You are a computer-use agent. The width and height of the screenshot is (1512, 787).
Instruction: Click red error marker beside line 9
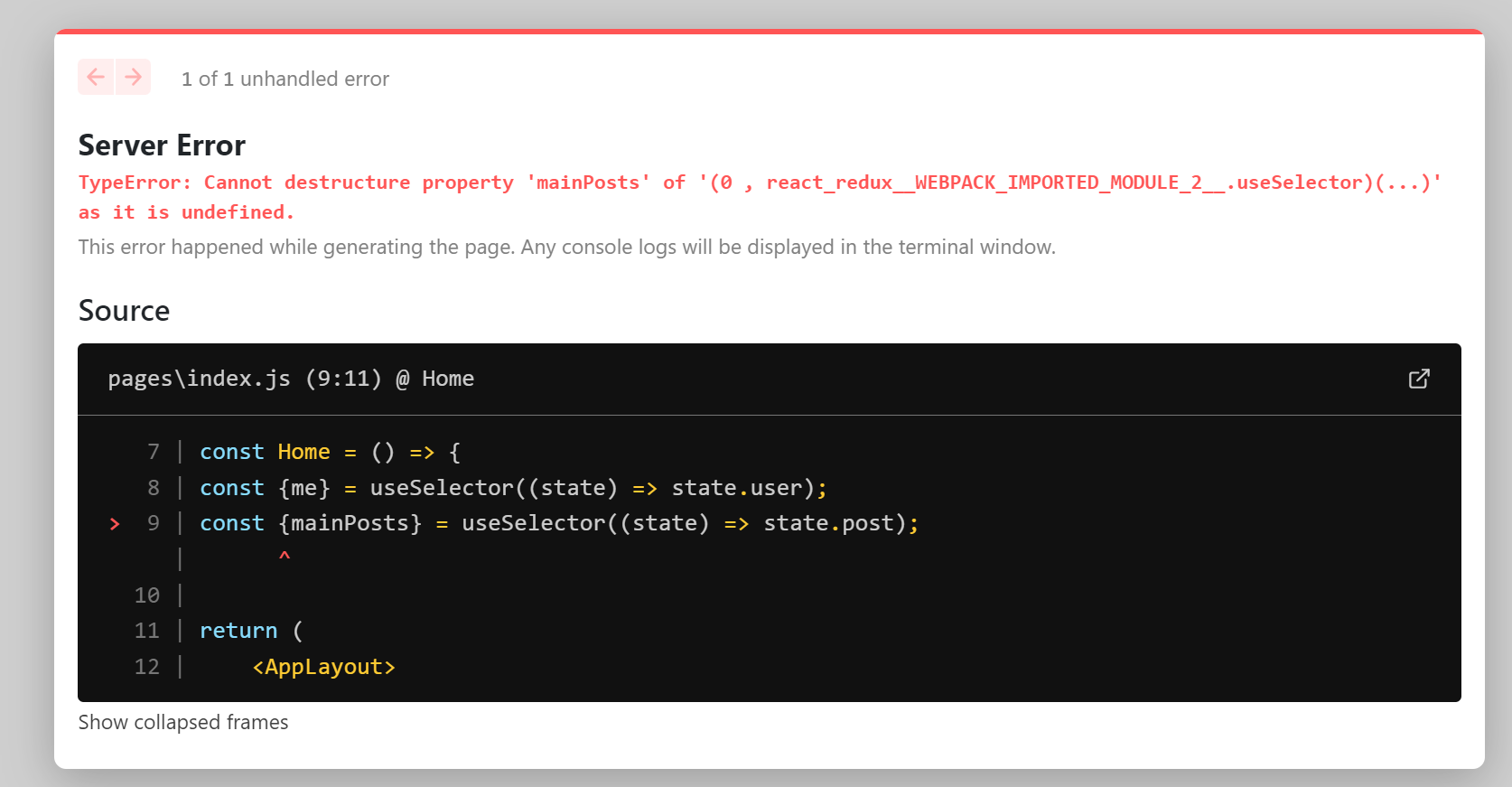pos(115,524)
